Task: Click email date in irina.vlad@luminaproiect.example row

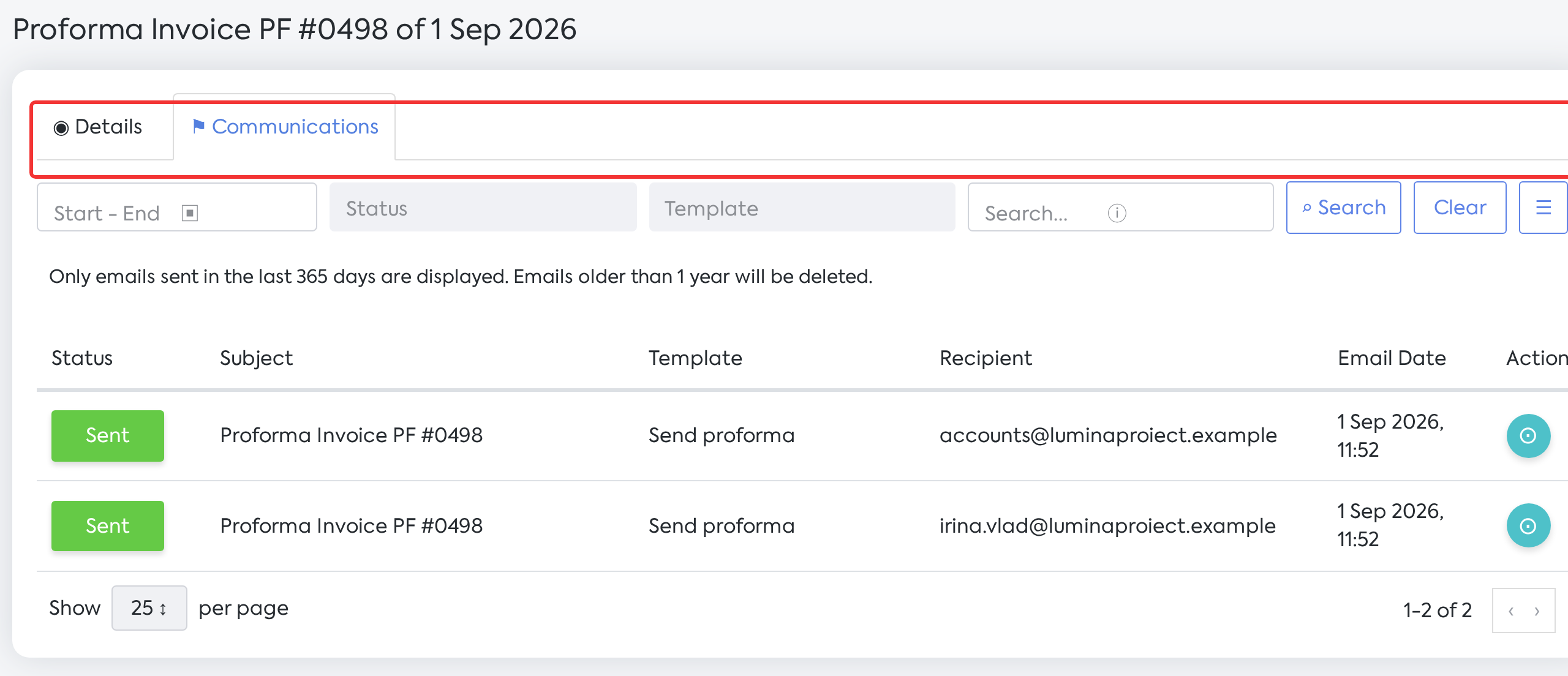Action: pyautogui.click(x=1390, y=525)
